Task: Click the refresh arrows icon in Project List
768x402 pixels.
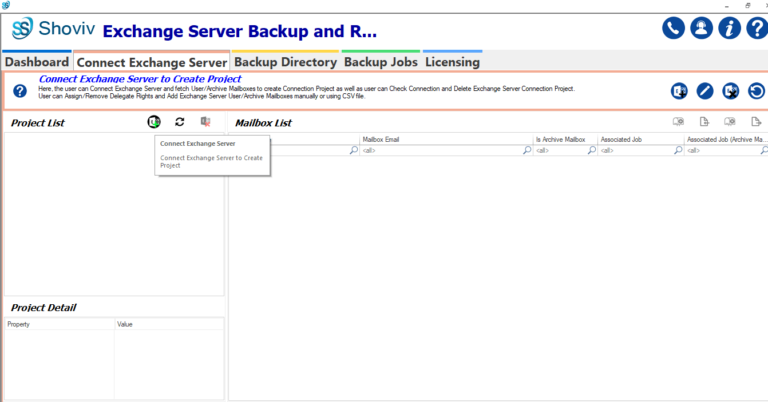Action: [180, 122]
